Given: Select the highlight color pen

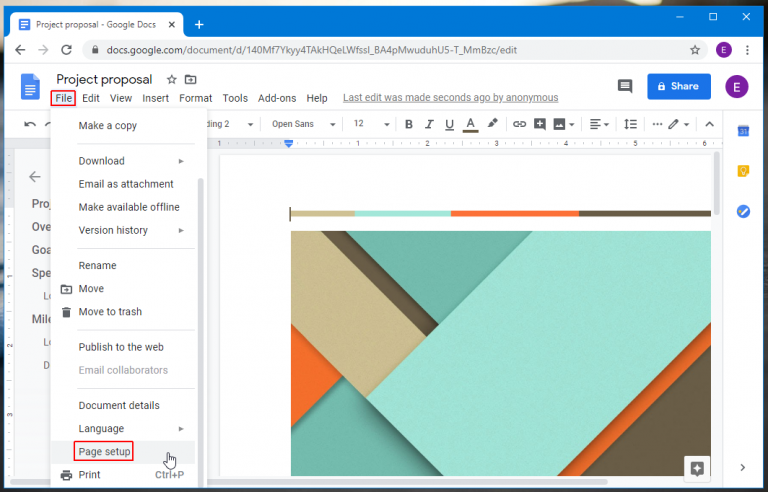Looking at the screenshot, I should [492, 123].
